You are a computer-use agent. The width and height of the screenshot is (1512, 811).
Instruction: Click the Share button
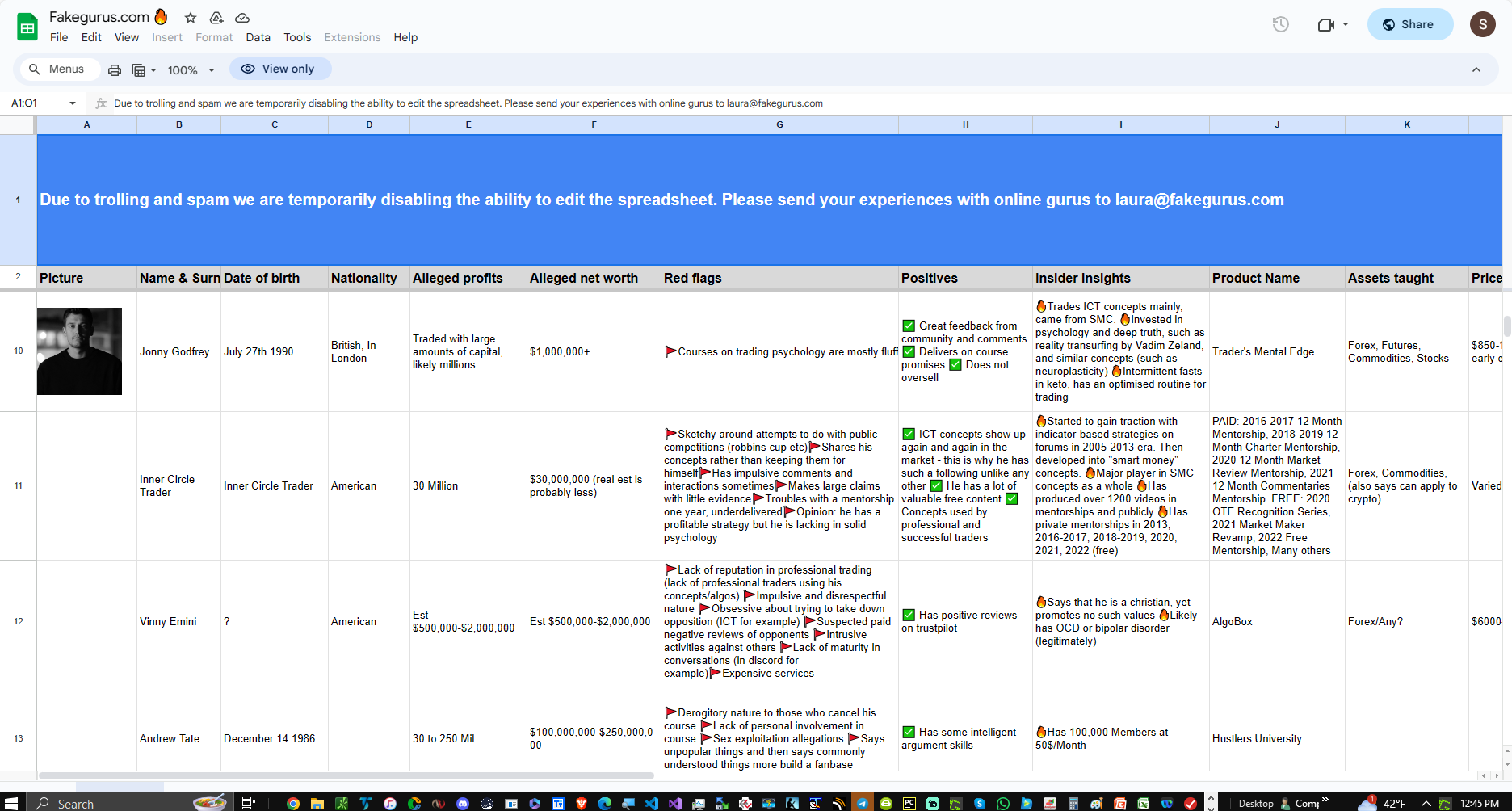[x=1409, y=24]
